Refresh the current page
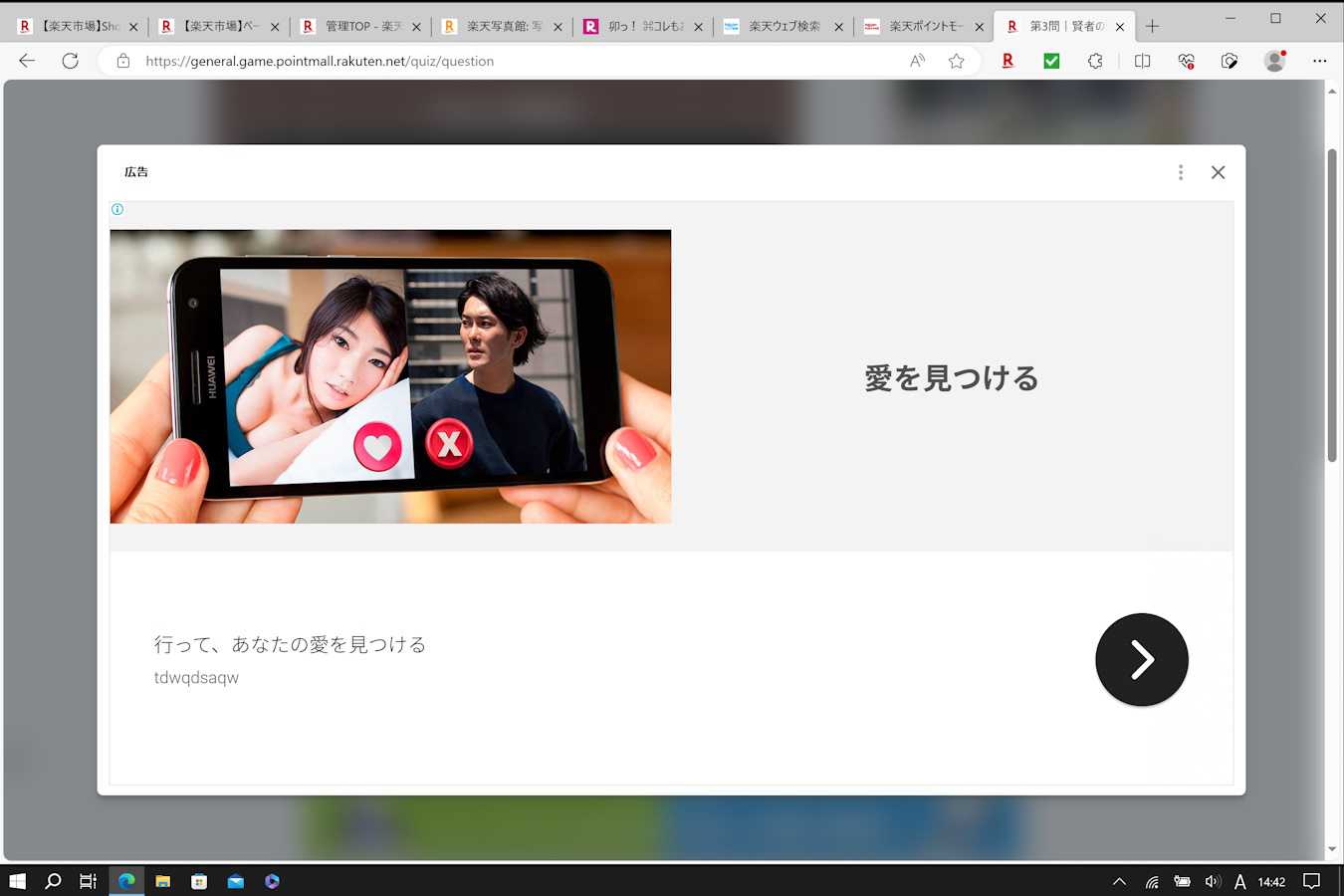This screenshot has width=1344, height=896. [x=70, y=61]
